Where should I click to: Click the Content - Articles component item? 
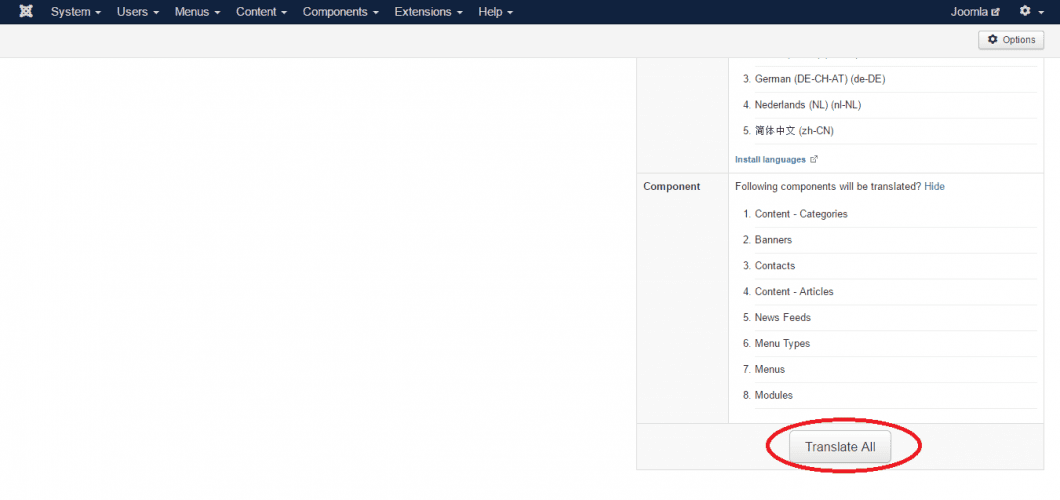794,292
